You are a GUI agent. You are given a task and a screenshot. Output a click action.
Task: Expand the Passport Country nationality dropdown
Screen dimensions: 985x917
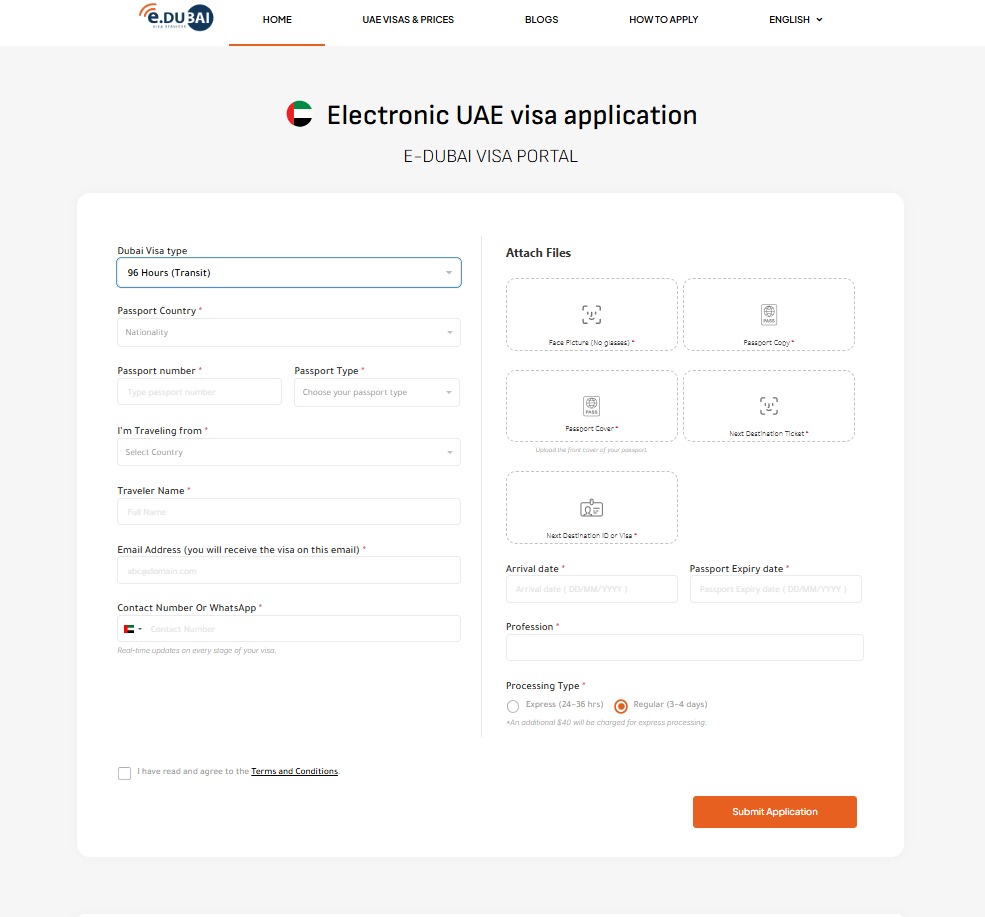pyautogui.click(x=288, y=332)
